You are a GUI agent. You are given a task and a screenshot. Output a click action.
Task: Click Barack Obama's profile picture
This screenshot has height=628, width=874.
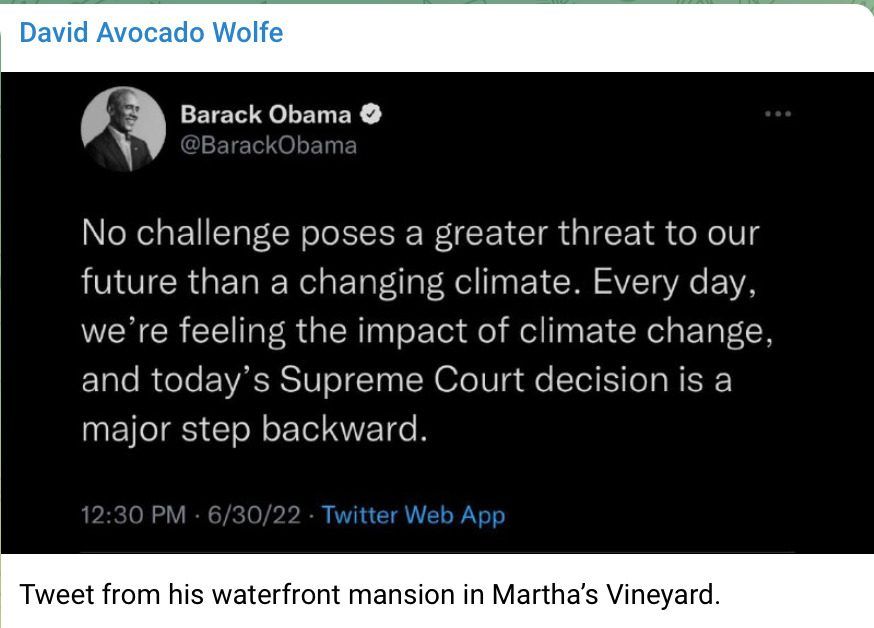[x=123, y=128]
